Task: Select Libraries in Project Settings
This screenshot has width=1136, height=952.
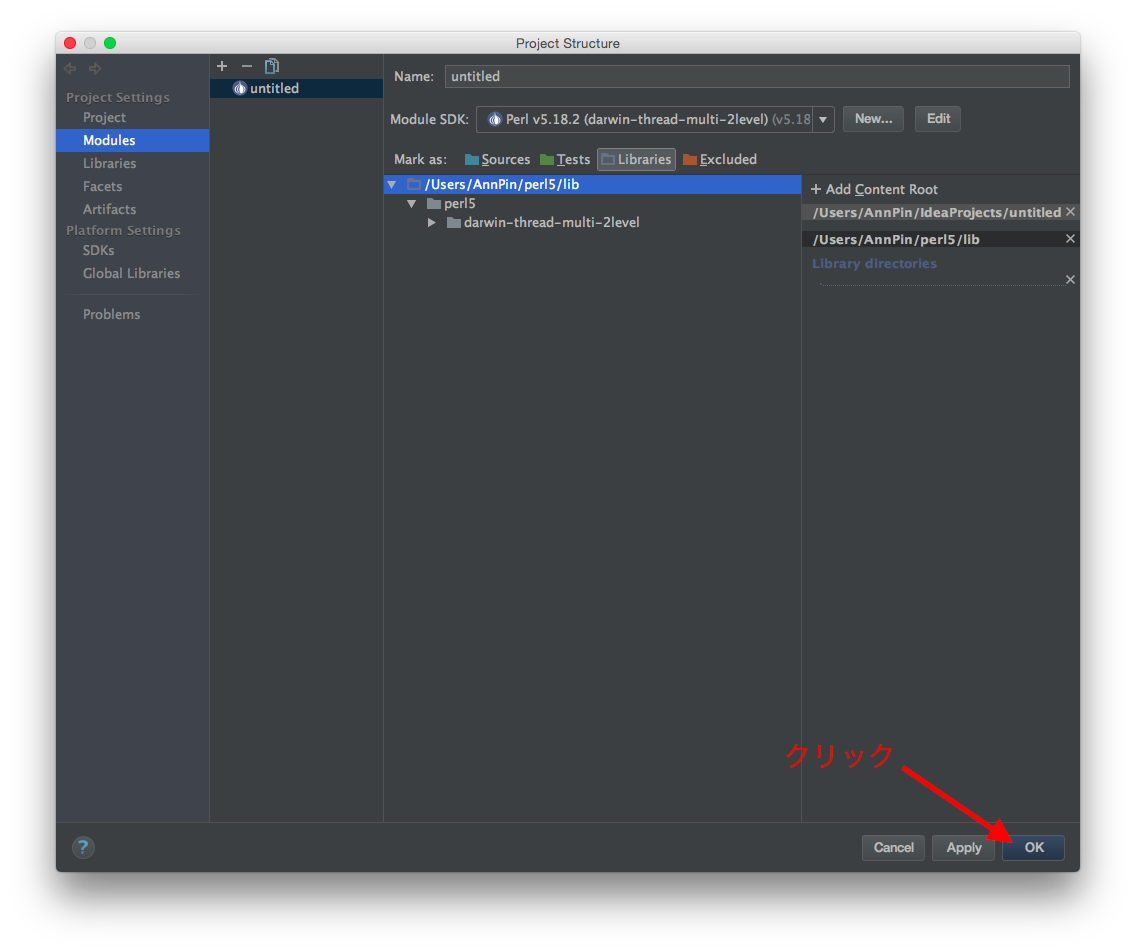Action: (x=109, y=163)
